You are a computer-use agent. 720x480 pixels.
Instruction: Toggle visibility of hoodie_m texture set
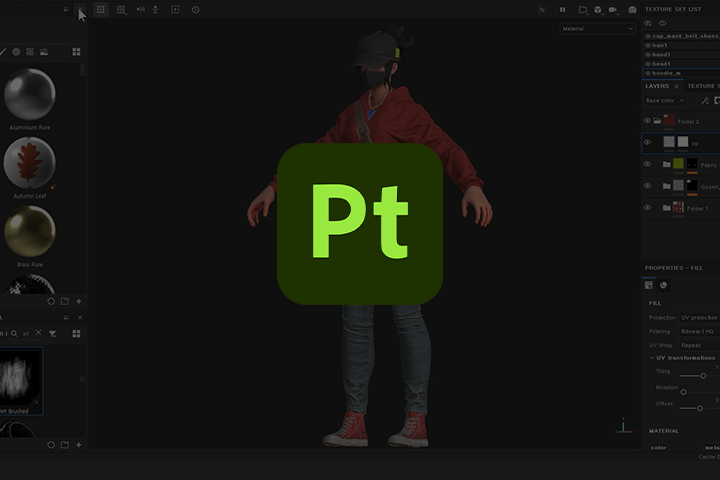coord(648,73)
